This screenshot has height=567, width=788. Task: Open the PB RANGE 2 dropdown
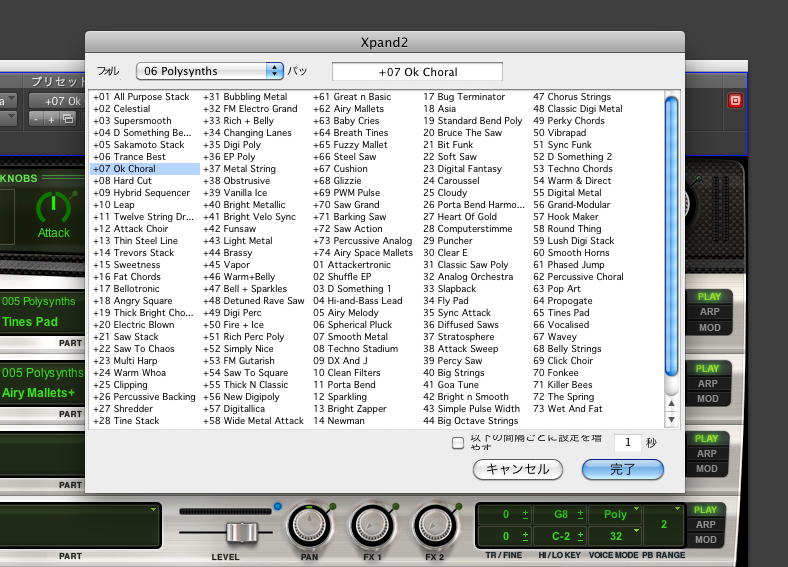pyautogui.click(x=664, y=524)
